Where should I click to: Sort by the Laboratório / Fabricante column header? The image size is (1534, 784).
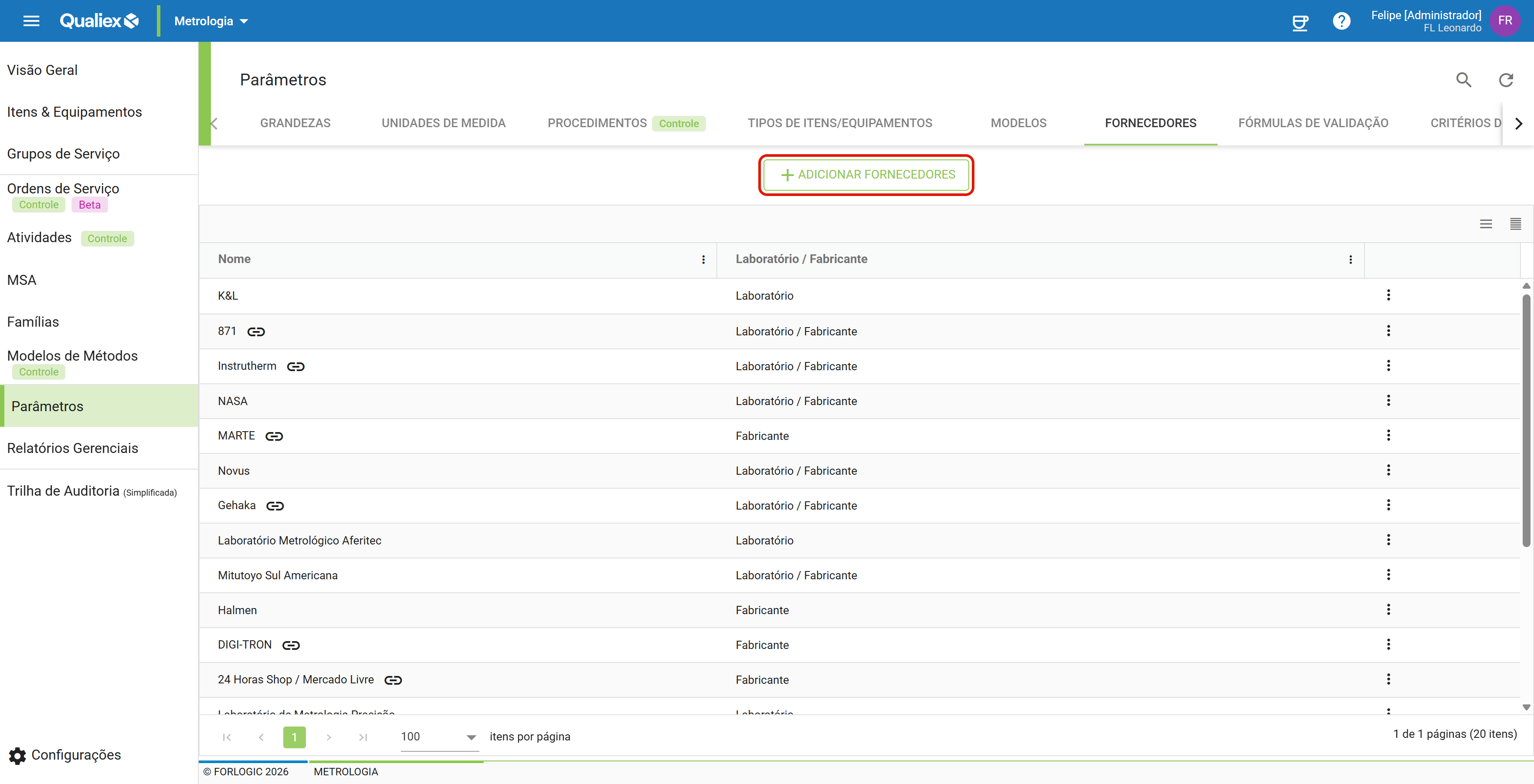coord(801,259)
